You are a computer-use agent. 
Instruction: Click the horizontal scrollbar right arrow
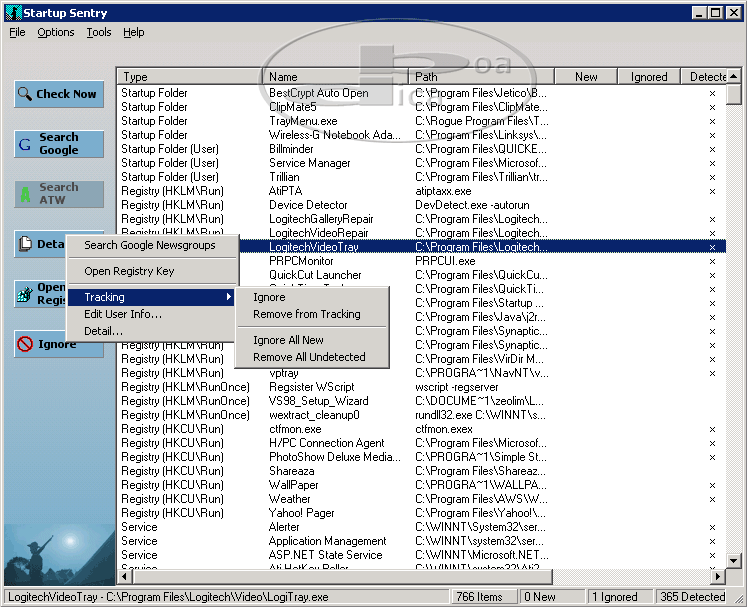point(717,576)
